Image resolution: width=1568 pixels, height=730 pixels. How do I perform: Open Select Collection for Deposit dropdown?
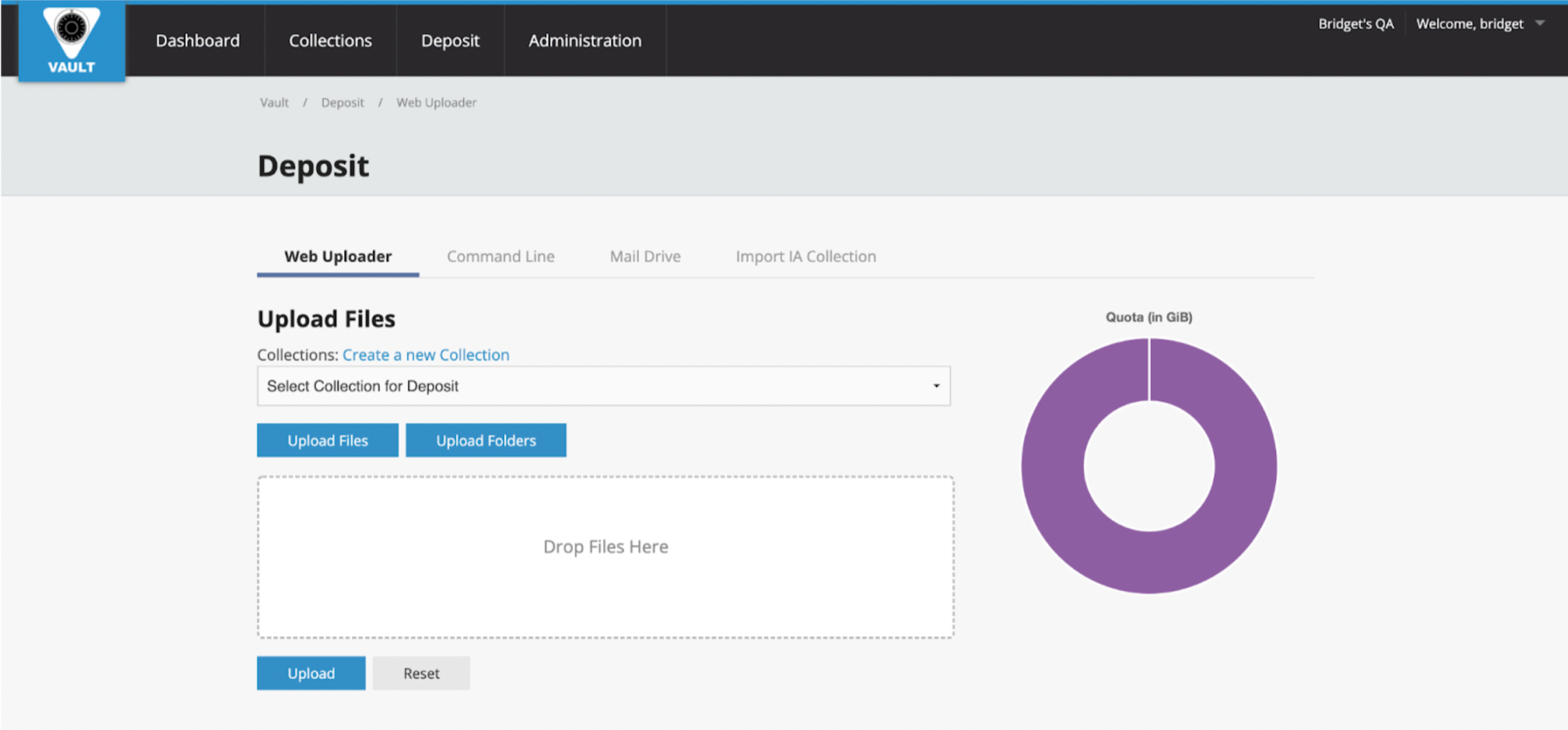[x=603, y=386]
